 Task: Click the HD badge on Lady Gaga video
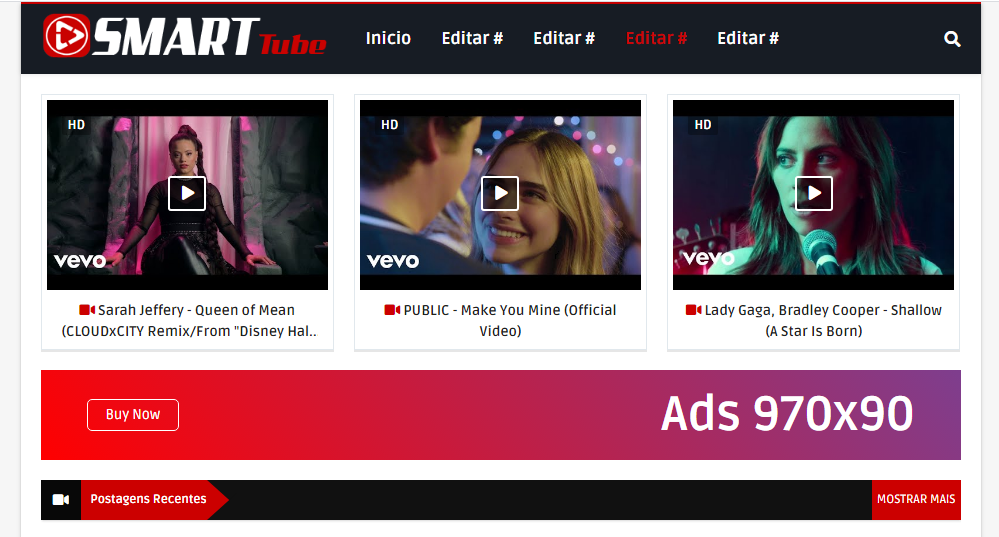pos(703,125)
